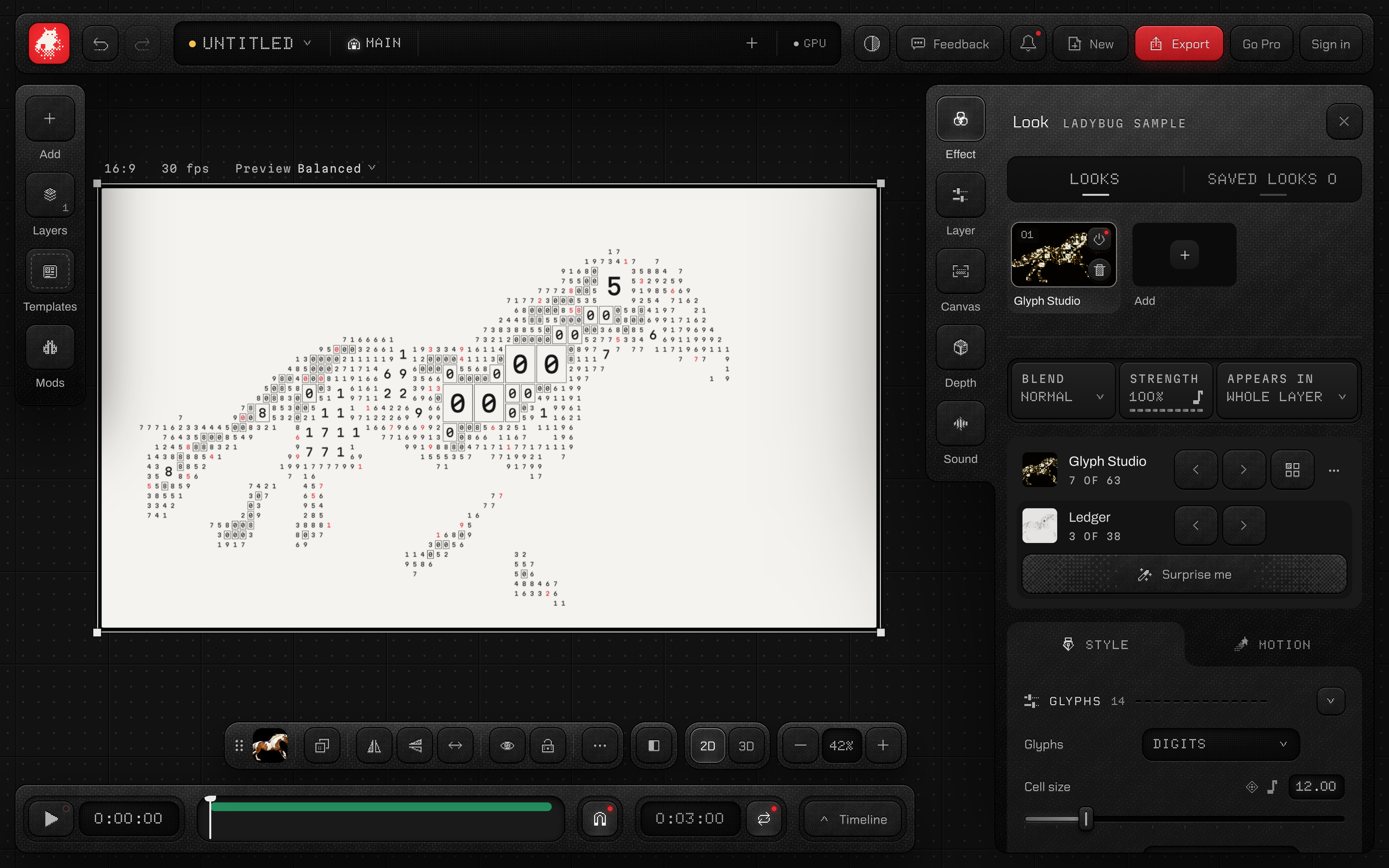Viewport: 1389px width, 868px height.
Task: Click the redo arrow icon
Action: [142, 44]
